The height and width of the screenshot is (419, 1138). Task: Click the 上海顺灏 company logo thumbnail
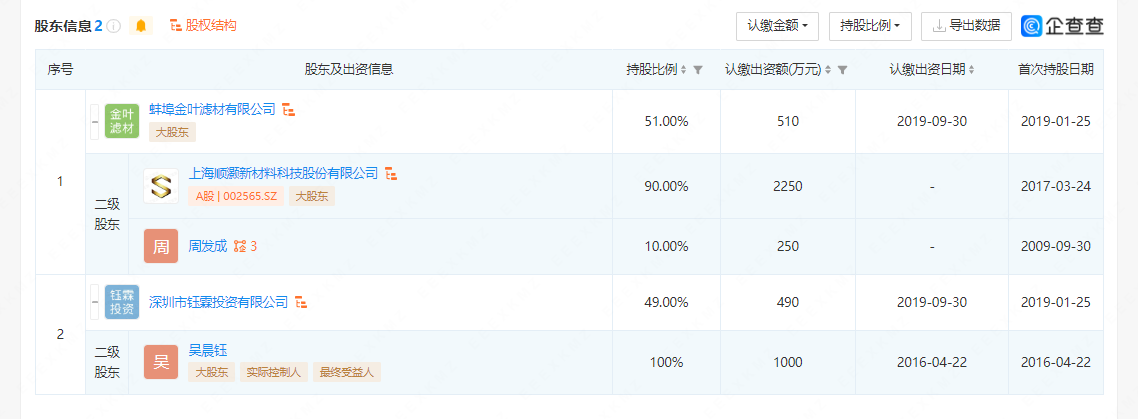(161, 186)
